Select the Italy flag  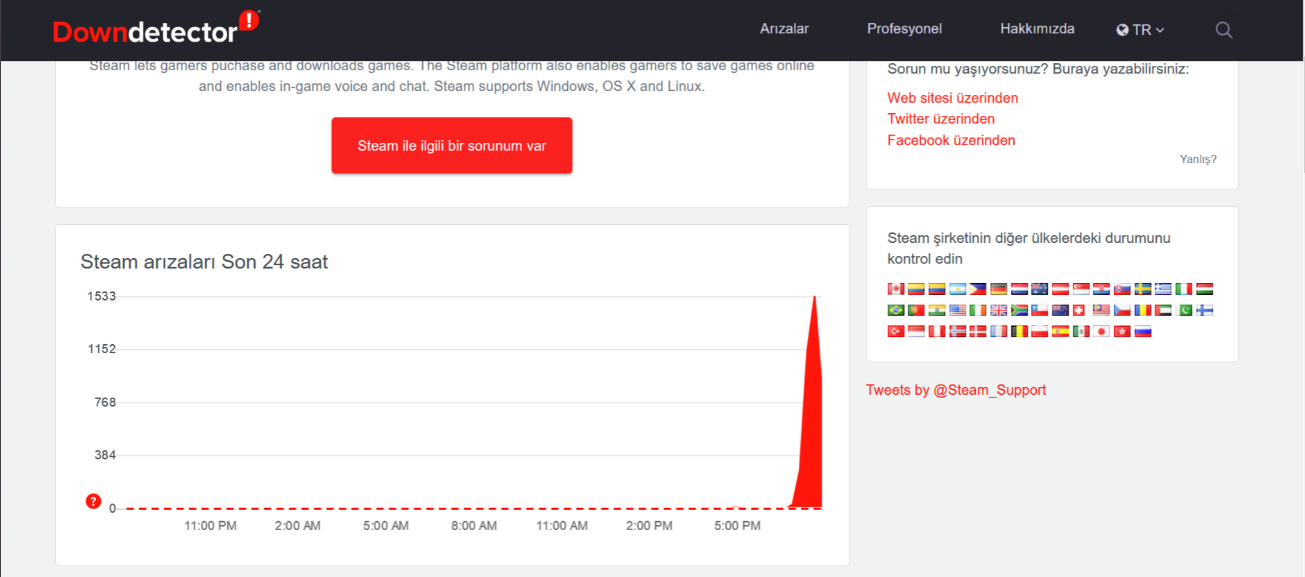(x=1184, y=289)
